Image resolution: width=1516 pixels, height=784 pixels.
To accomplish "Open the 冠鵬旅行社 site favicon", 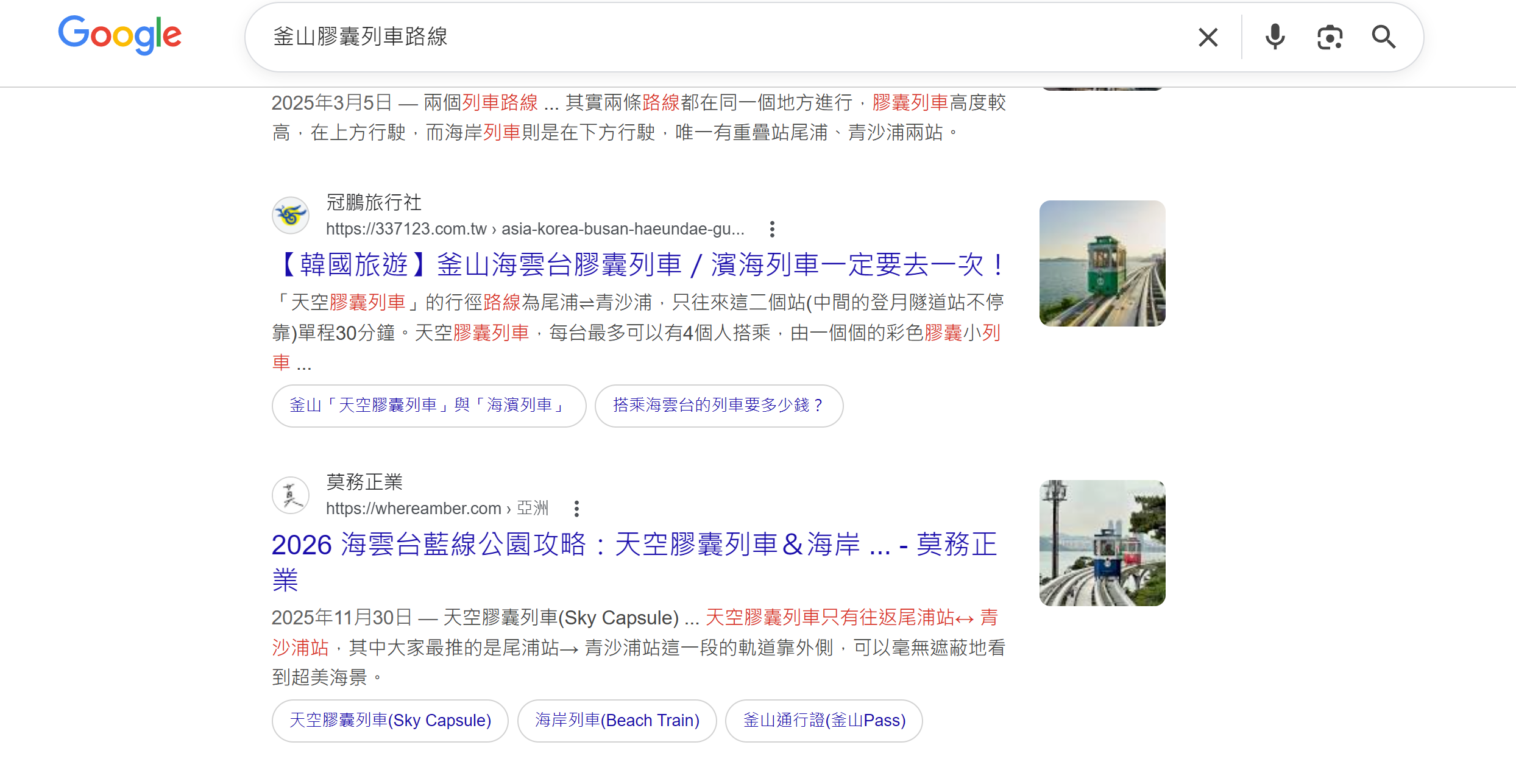I will (291, 215).
